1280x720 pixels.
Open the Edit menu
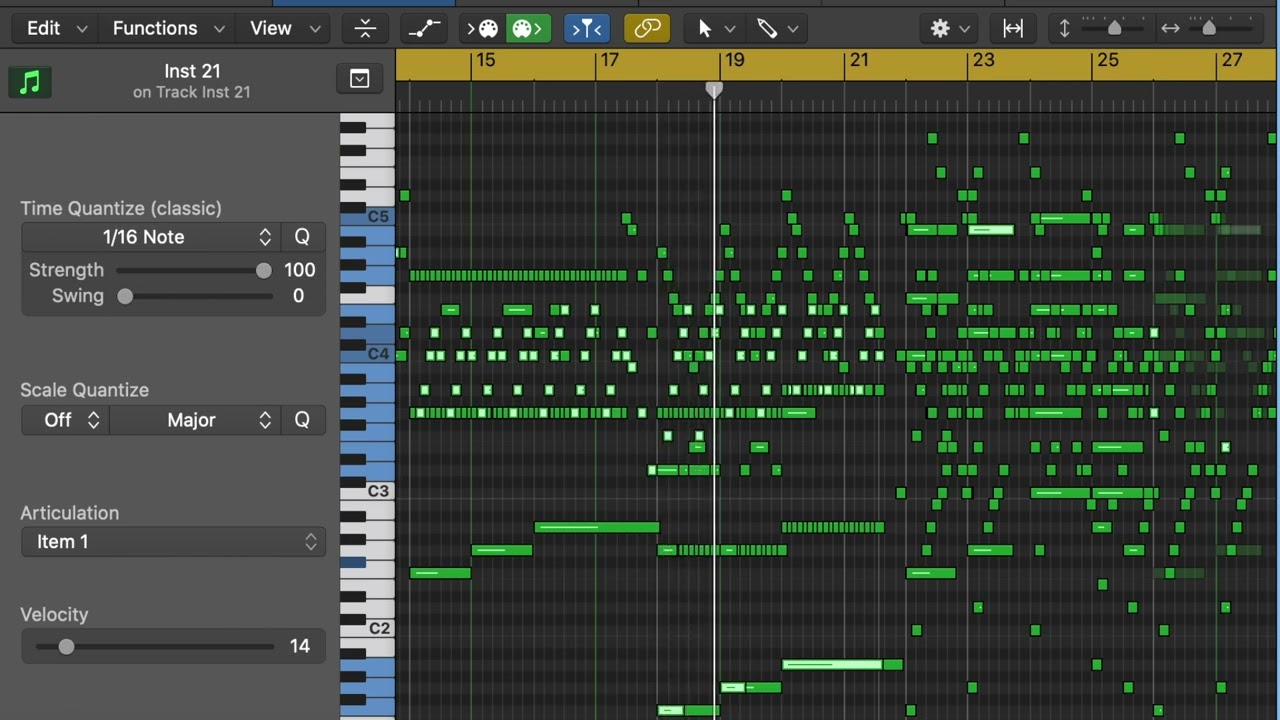point(44,28)
